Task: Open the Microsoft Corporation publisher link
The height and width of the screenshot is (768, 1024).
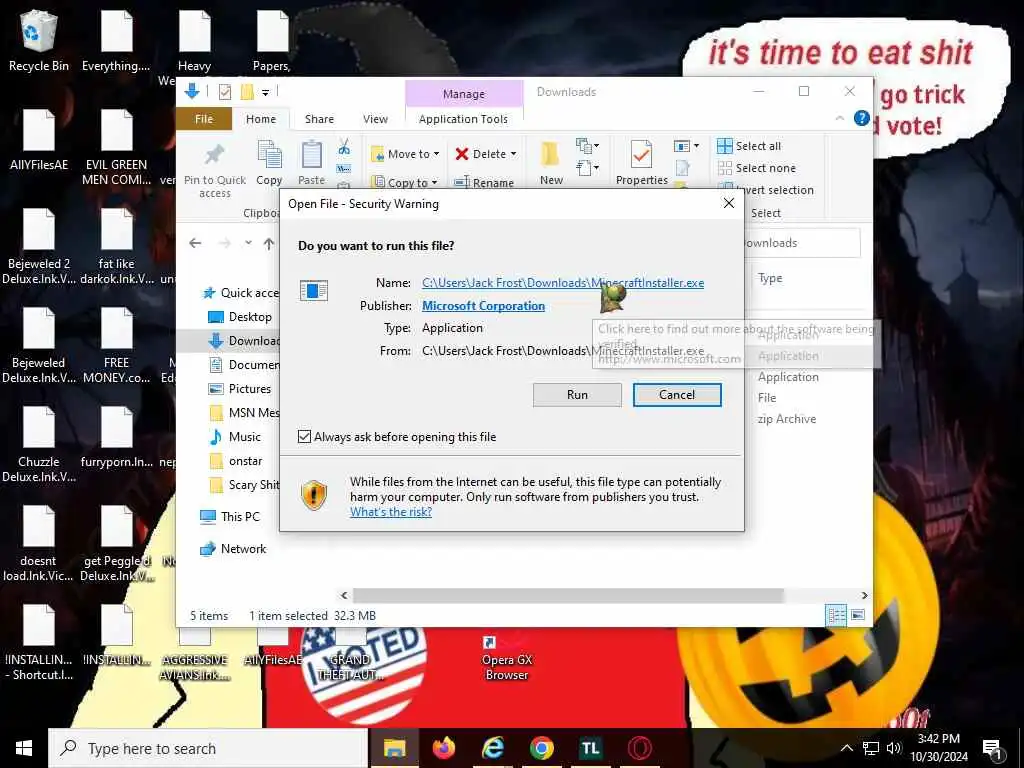Action: click(x=483, y=306)
